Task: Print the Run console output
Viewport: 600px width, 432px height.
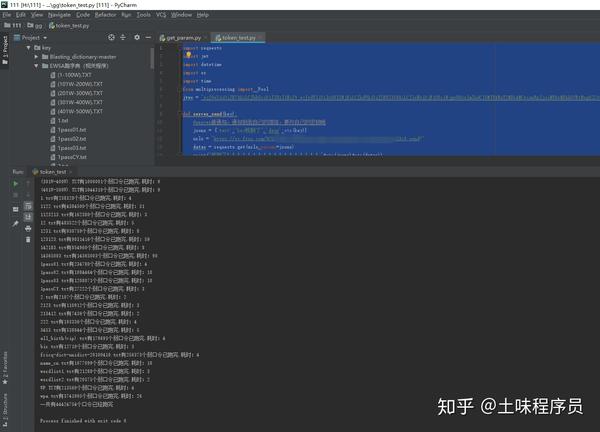Action: (x=28, y=228)
